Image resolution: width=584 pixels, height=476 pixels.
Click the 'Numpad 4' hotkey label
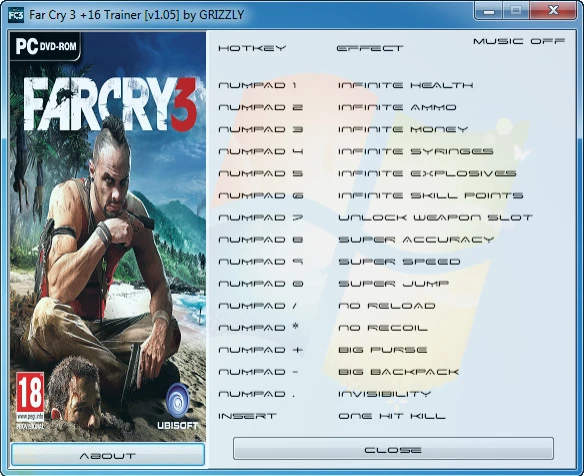(x=261, y=151)
